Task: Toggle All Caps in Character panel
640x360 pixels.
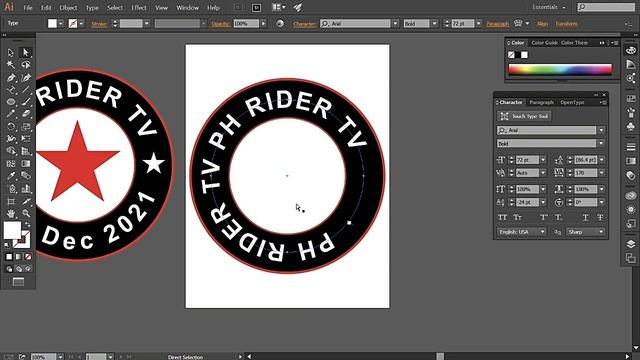Action: (x=502, y=218)
